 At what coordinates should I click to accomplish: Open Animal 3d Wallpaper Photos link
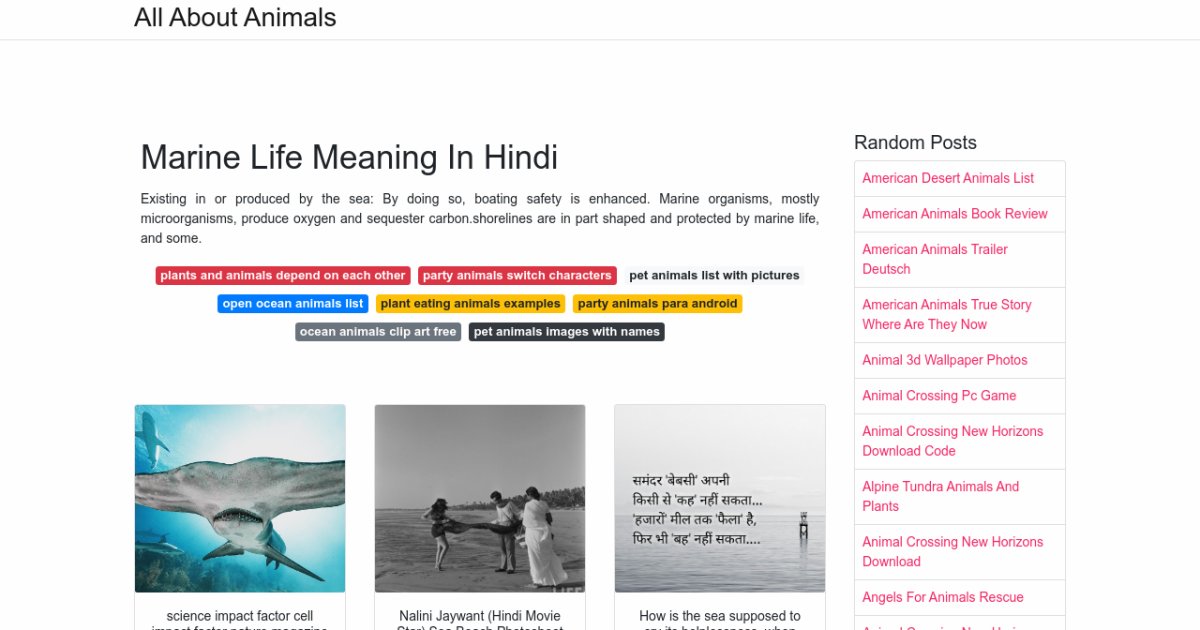945,360
